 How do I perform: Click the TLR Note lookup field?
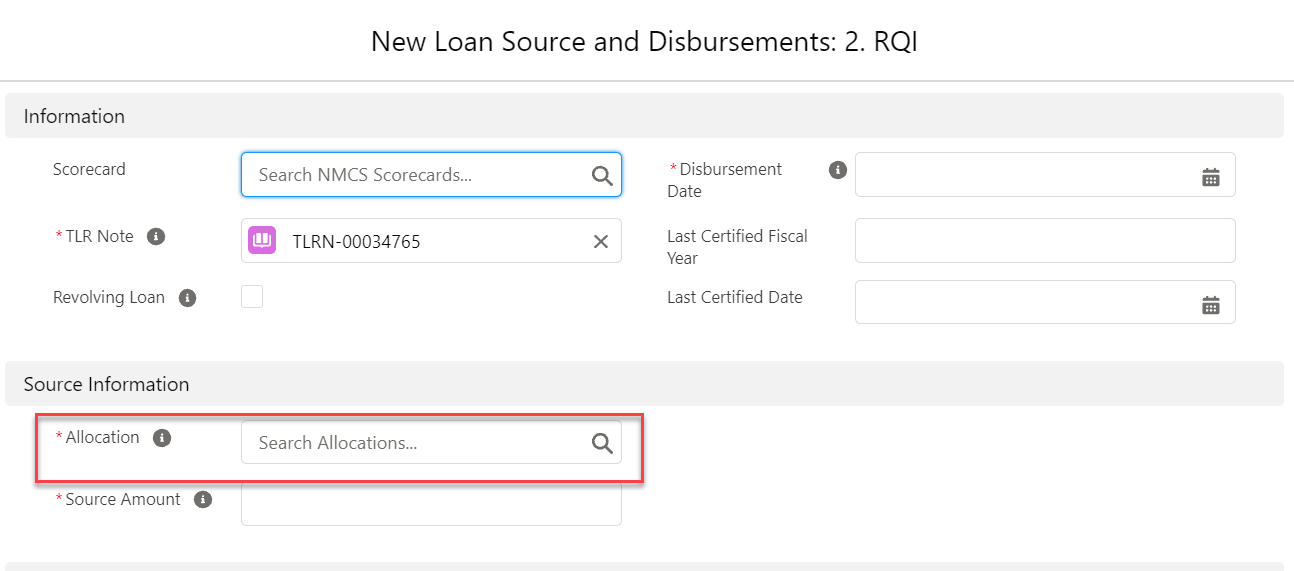(440, 241)
